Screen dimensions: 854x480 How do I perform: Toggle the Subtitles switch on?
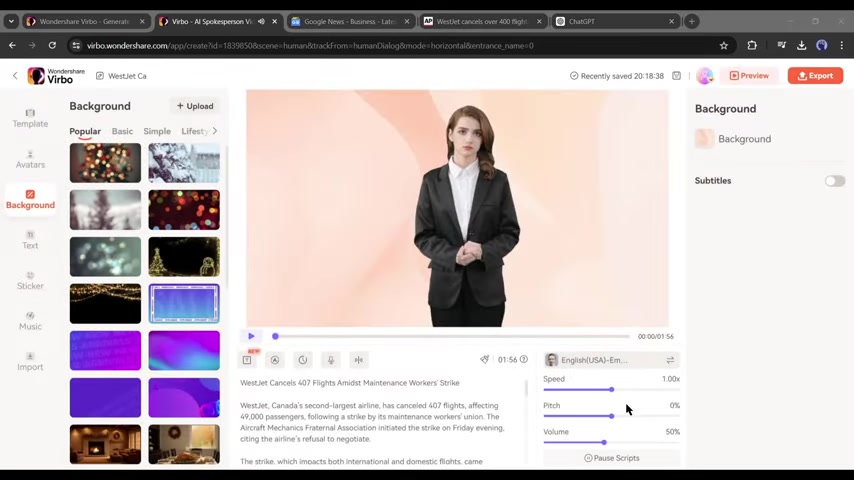[834, 181]
